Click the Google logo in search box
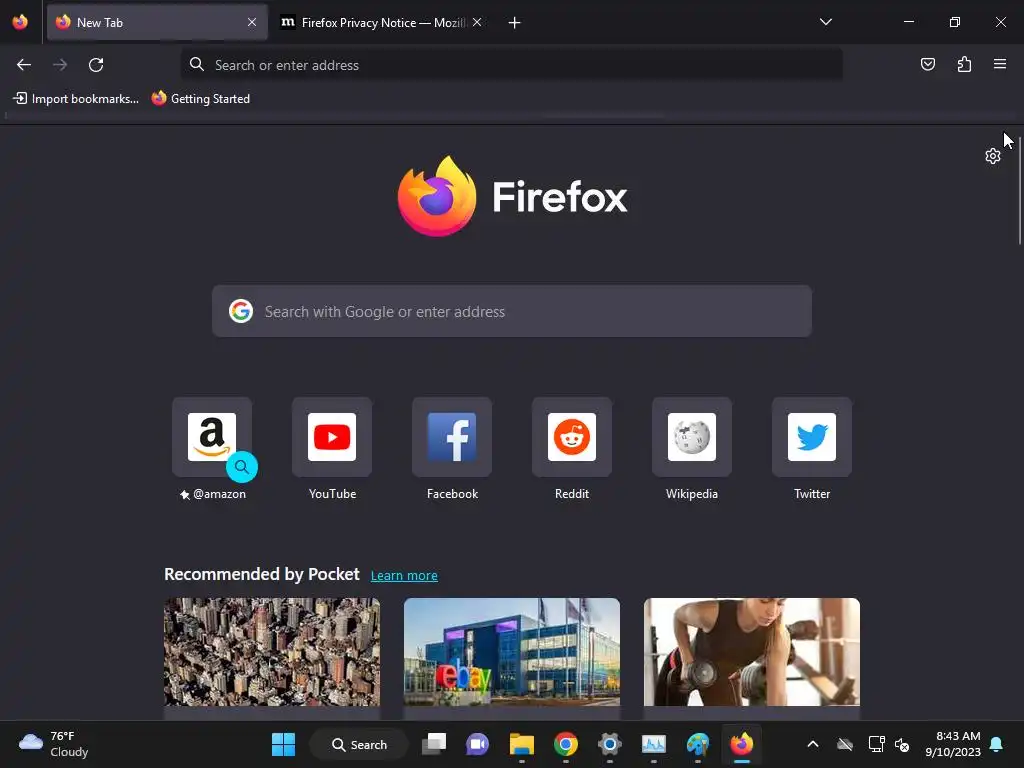This screenshot has width=1024, height=768. tap(241, 312)
